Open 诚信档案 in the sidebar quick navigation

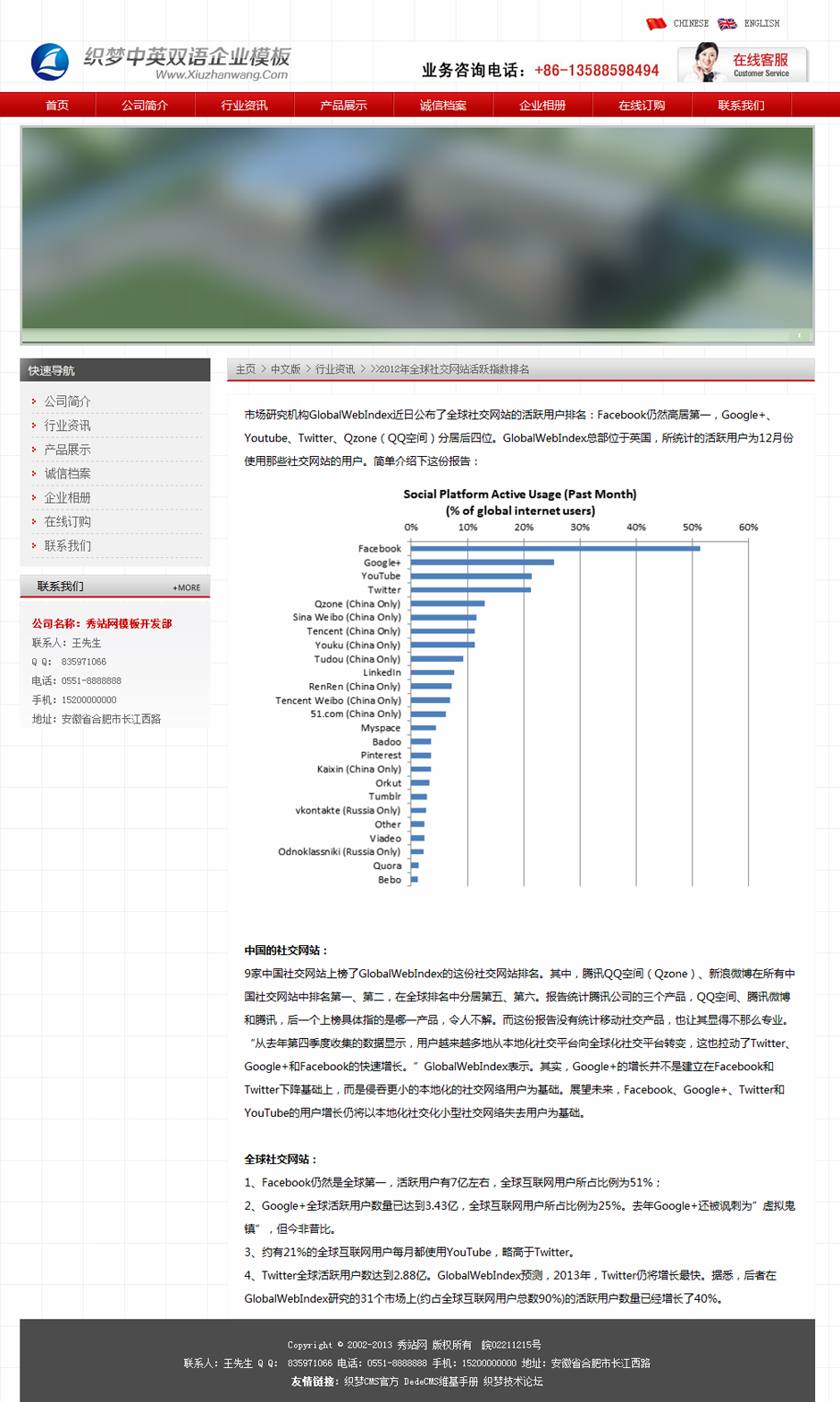(x=68, y=474)
